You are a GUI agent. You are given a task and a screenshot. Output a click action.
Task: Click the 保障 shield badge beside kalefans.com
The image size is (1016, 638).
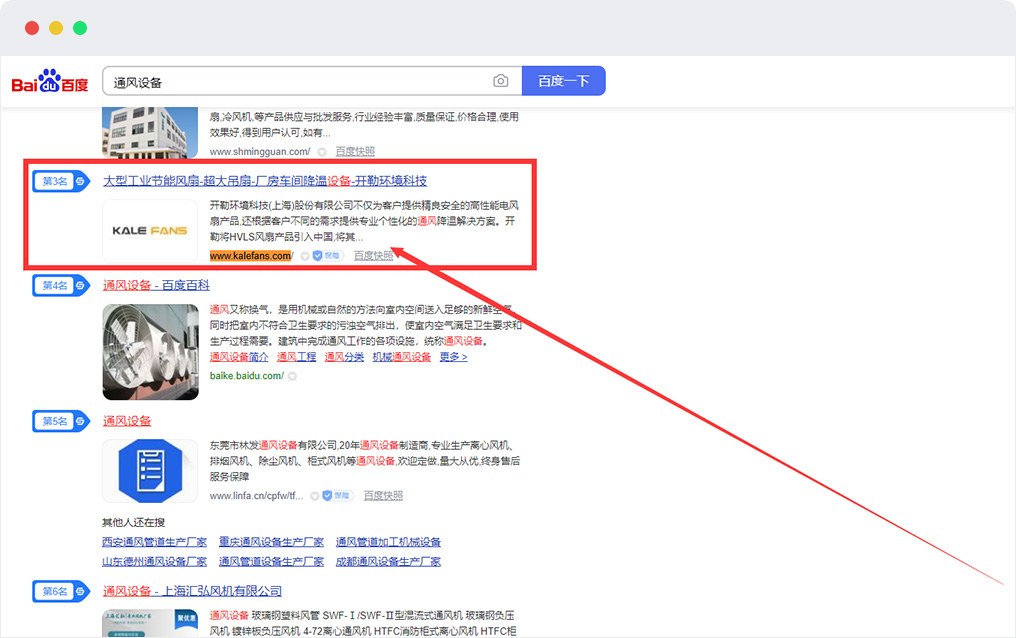pyautogui.click(x=327, y=256)
